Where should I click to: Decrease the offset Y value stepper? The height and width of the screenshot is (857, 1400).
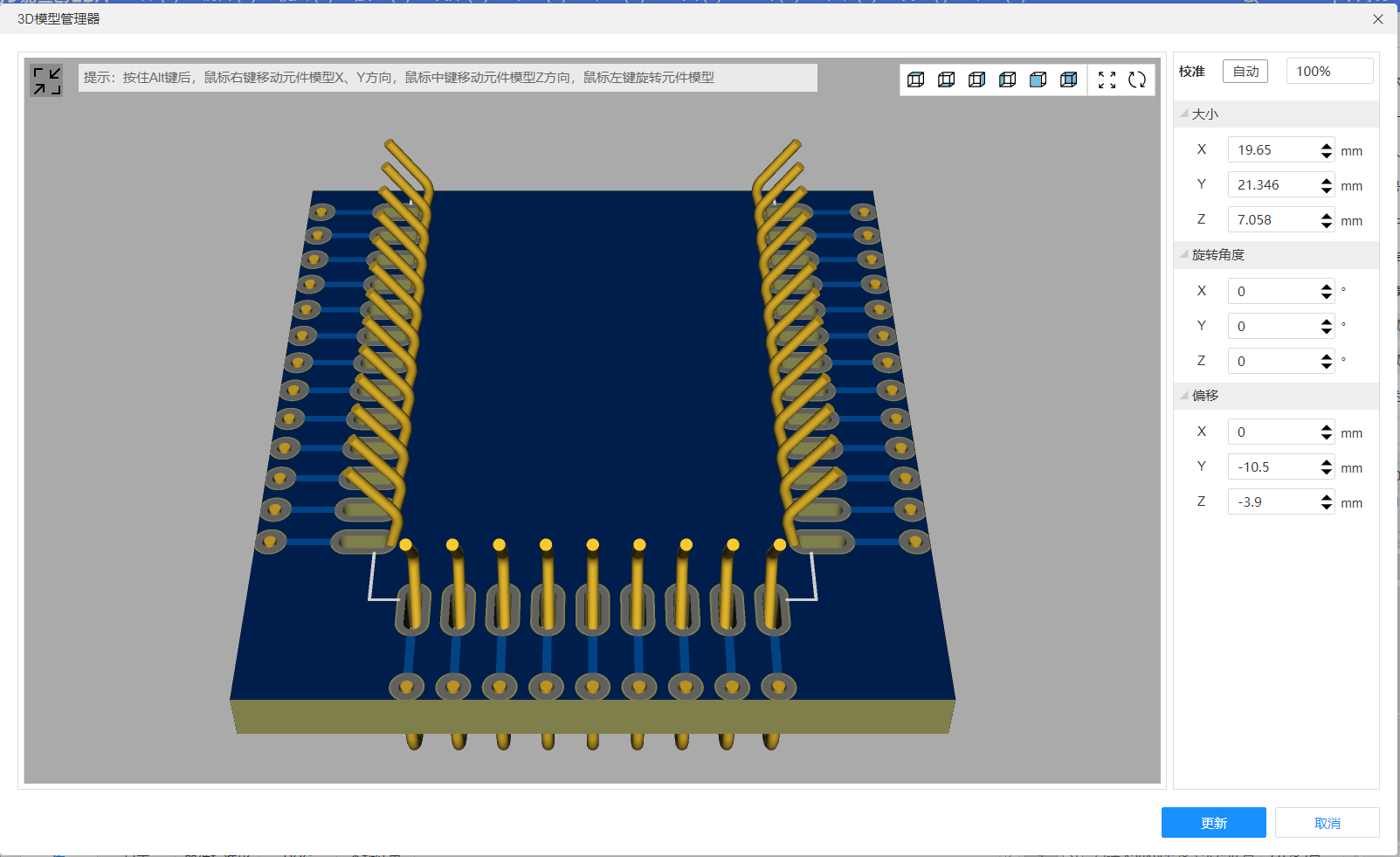(x=1327, y=472)
